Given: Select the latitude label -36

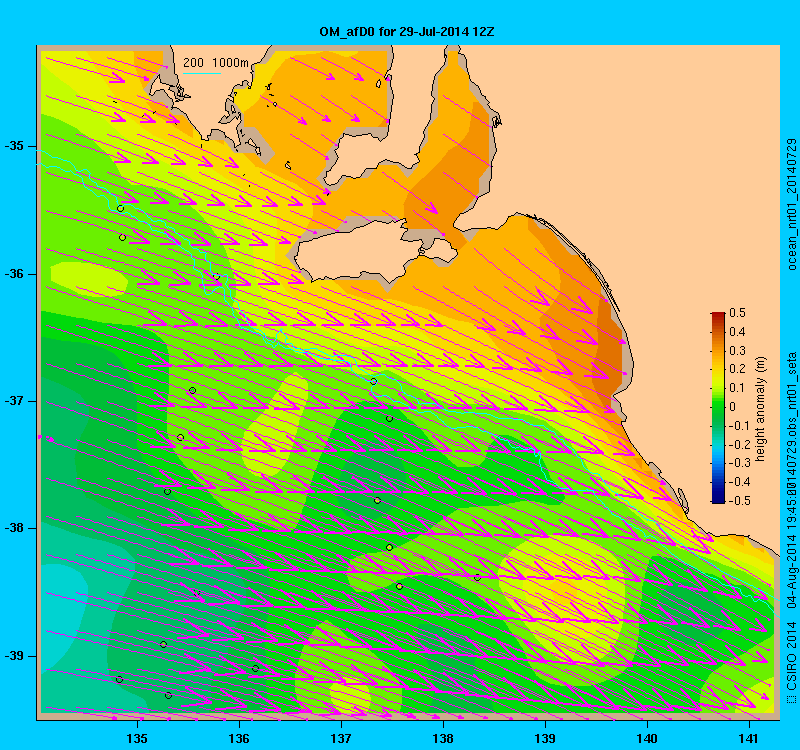Looking at the screenshot, I should (14, 274).
